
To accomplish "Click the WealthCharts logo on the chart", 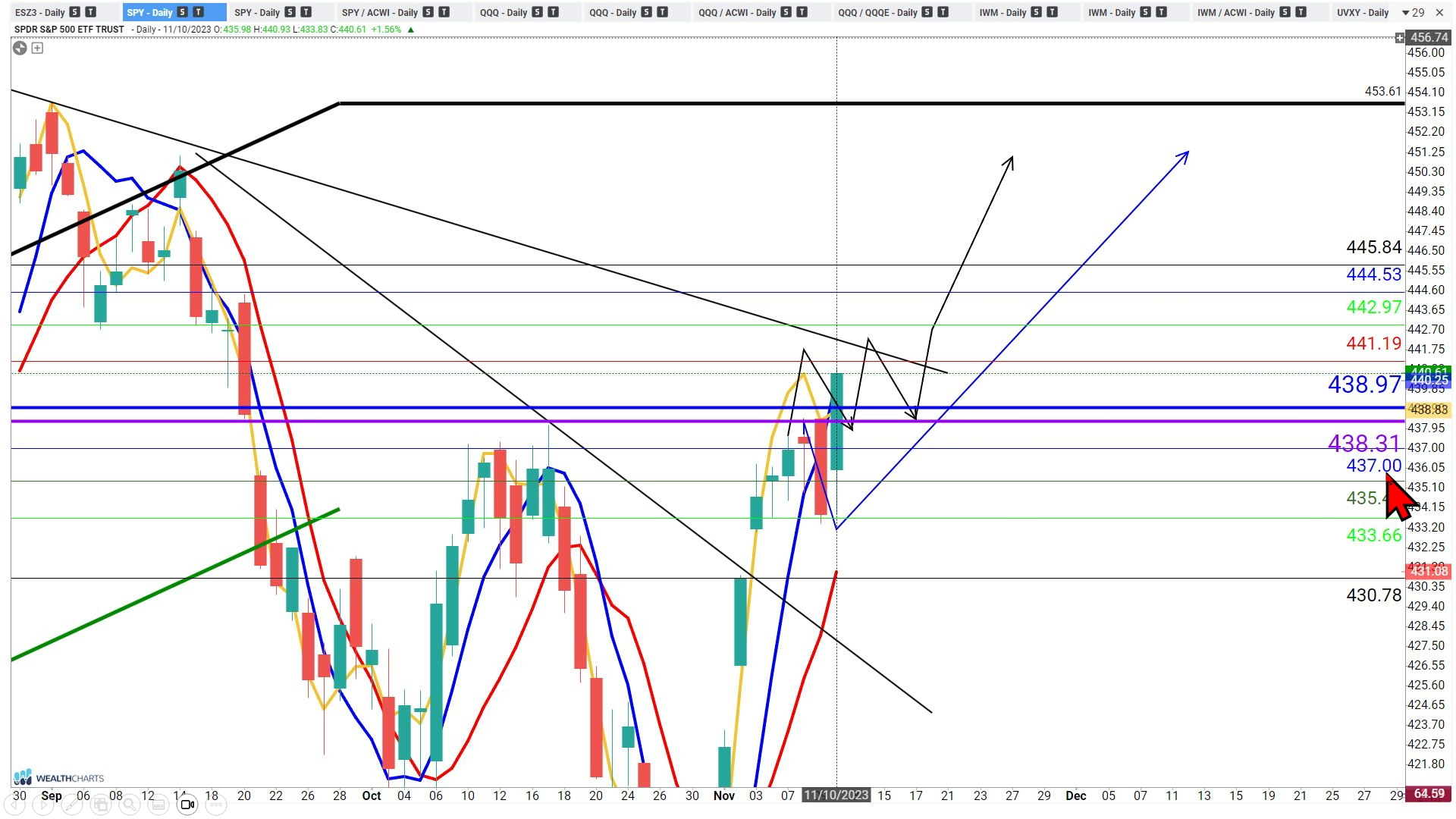I will click(59, 778).
